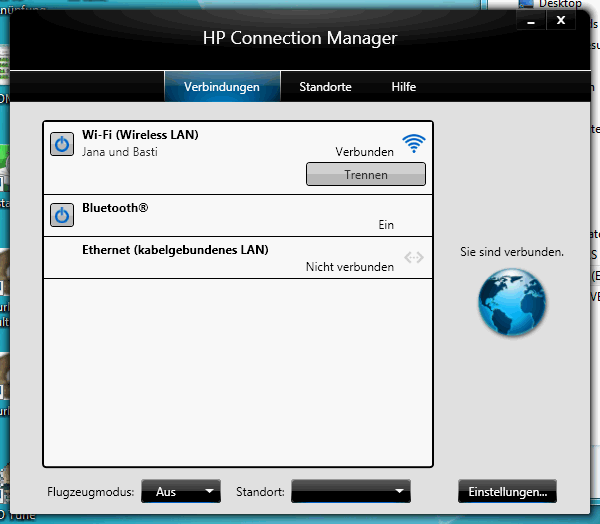
Task: Click the Standort label
Action: coord(260,492)
